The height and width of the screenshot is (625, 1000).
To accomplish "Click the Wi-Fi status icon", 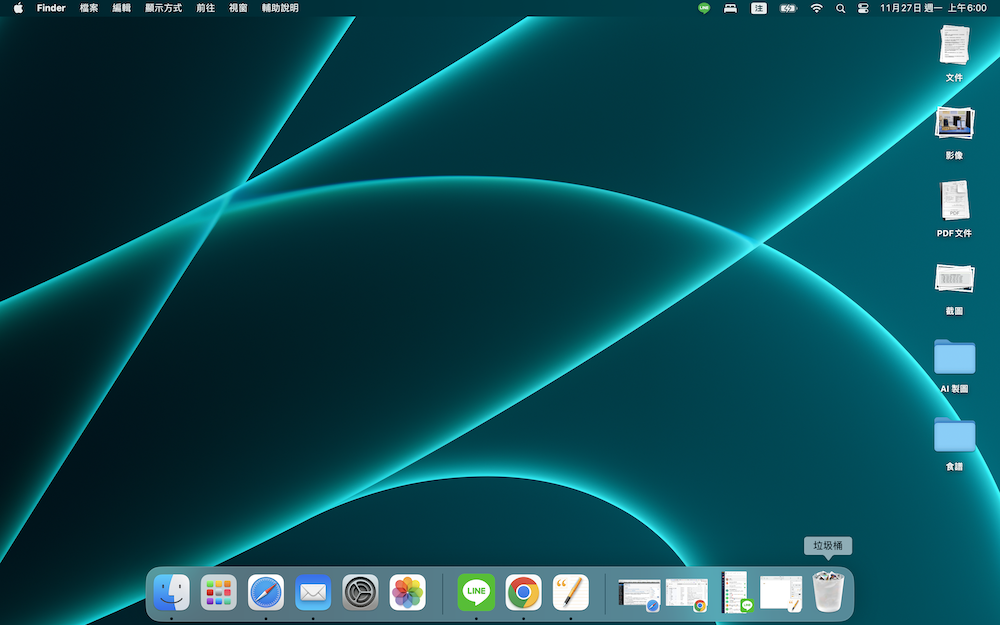I will coord(816,8).
